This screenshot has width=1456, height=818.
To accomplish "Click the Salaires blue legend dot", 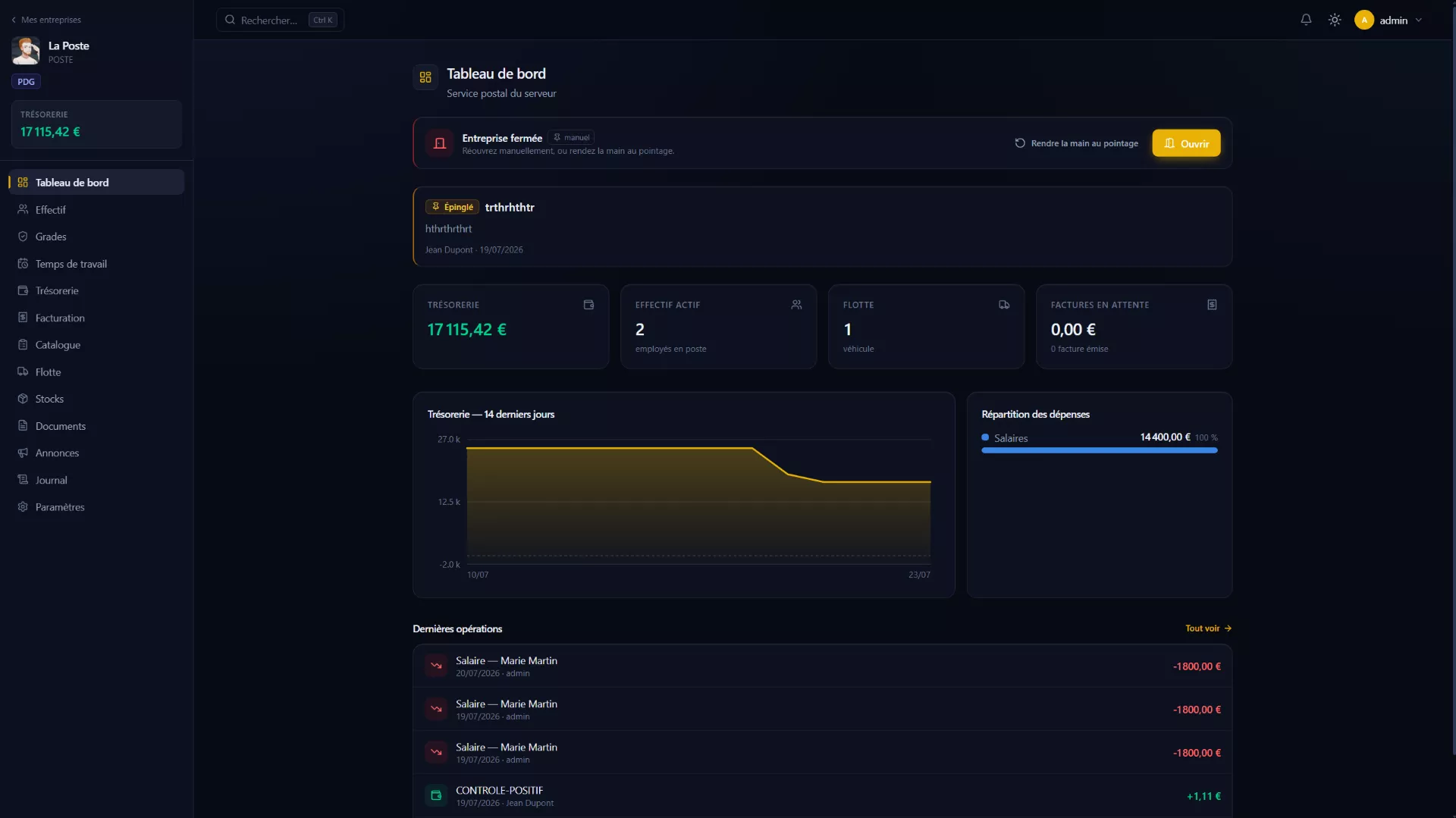I will point(985,437).
